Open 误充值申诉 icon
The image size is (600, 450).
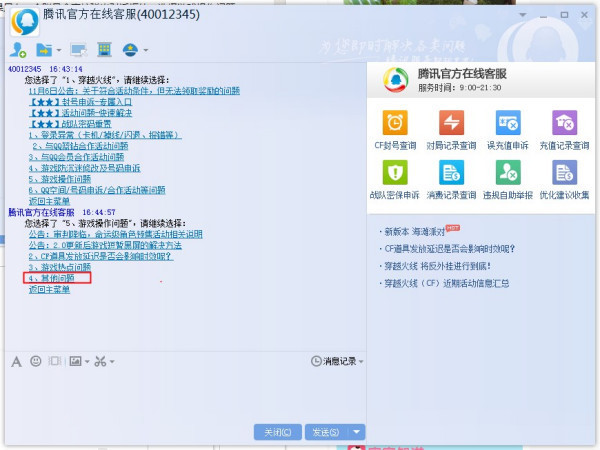pyautogui.click(x=508, y=123)
